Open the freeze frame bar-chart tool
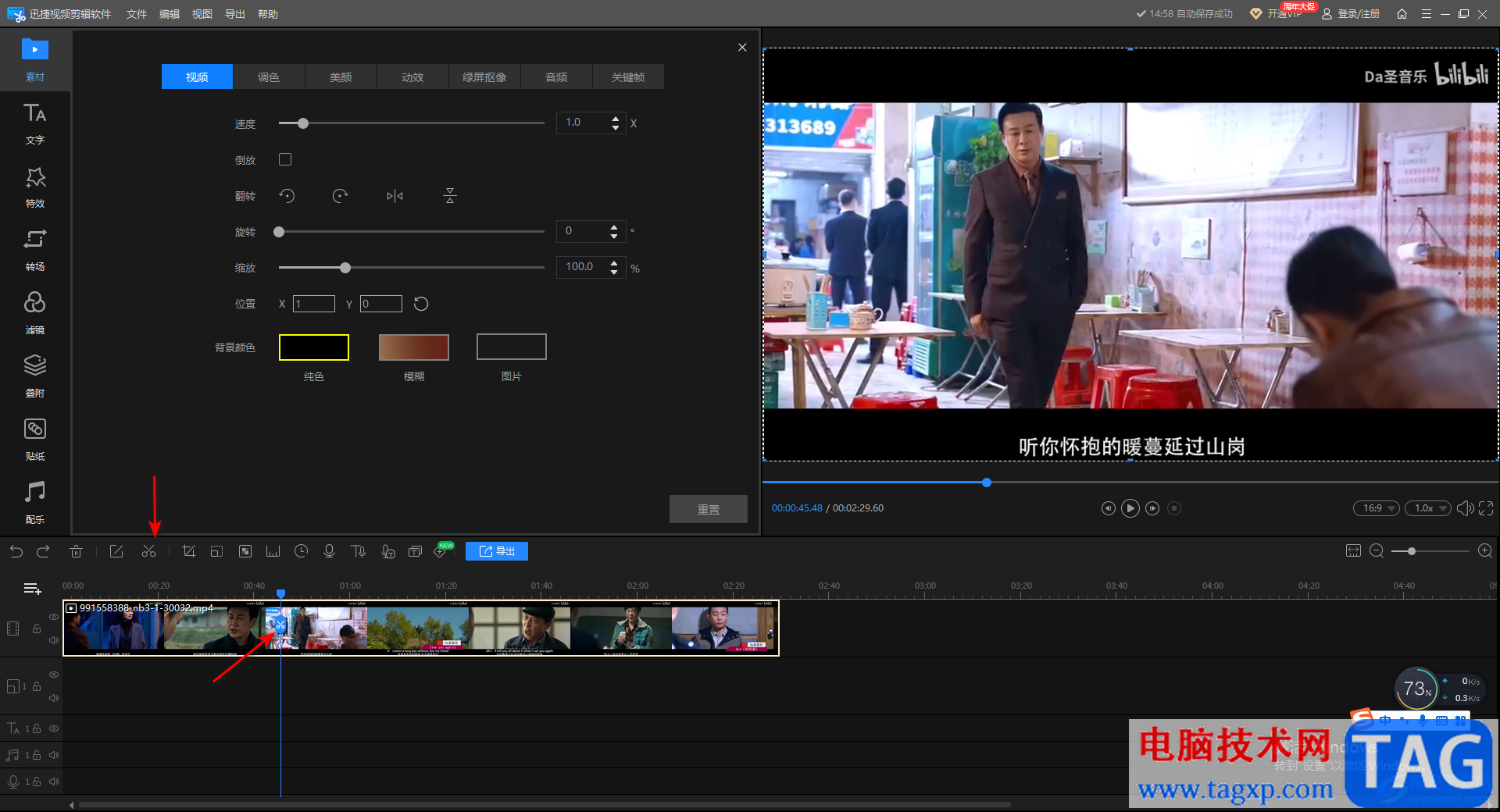Image resolution: width=1500 pixels, height=812 pixels. (273, 551)
